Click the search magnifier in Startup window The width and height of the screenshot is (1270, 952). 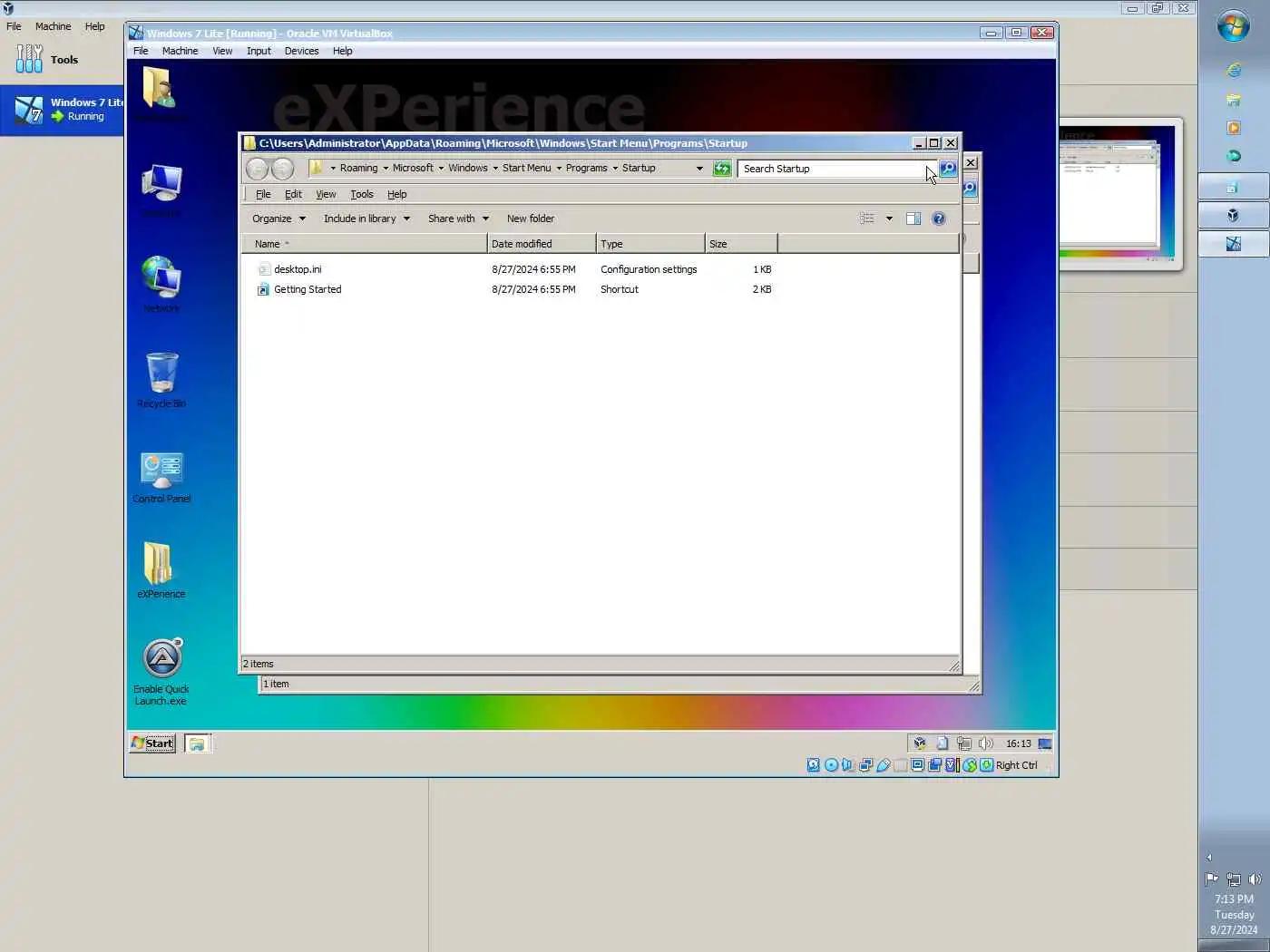pyautogui.click(x=948, y=169)
